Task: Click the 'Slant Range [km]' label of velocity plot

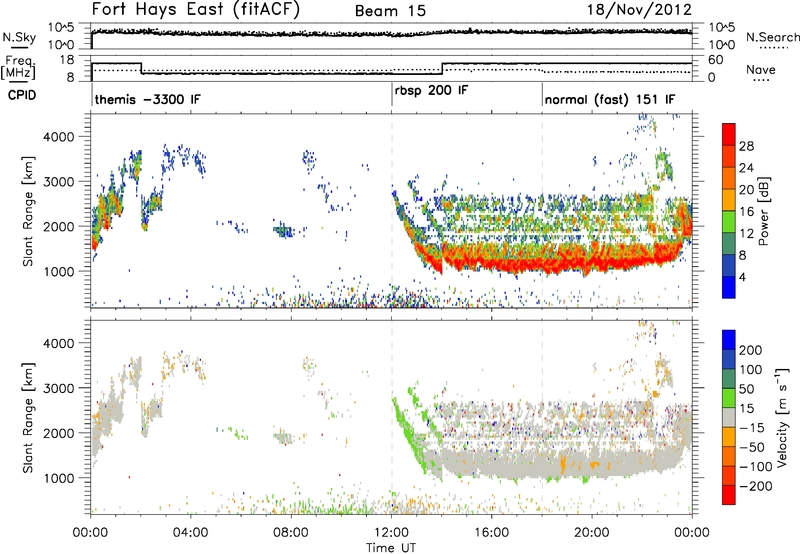Action: point(28,418)
